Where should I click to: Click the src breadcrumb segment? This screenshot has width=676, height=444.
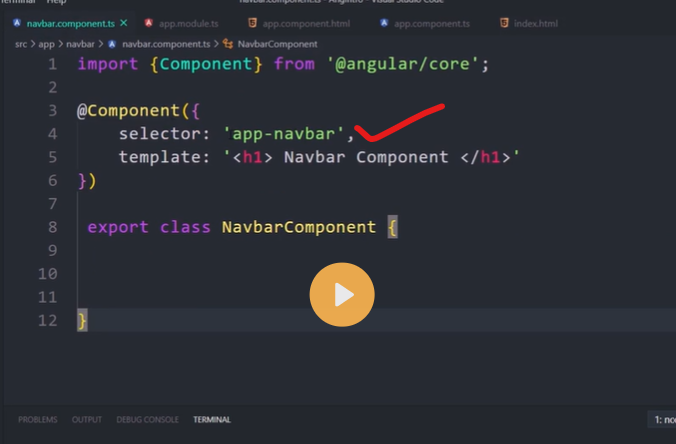(21, 44)
